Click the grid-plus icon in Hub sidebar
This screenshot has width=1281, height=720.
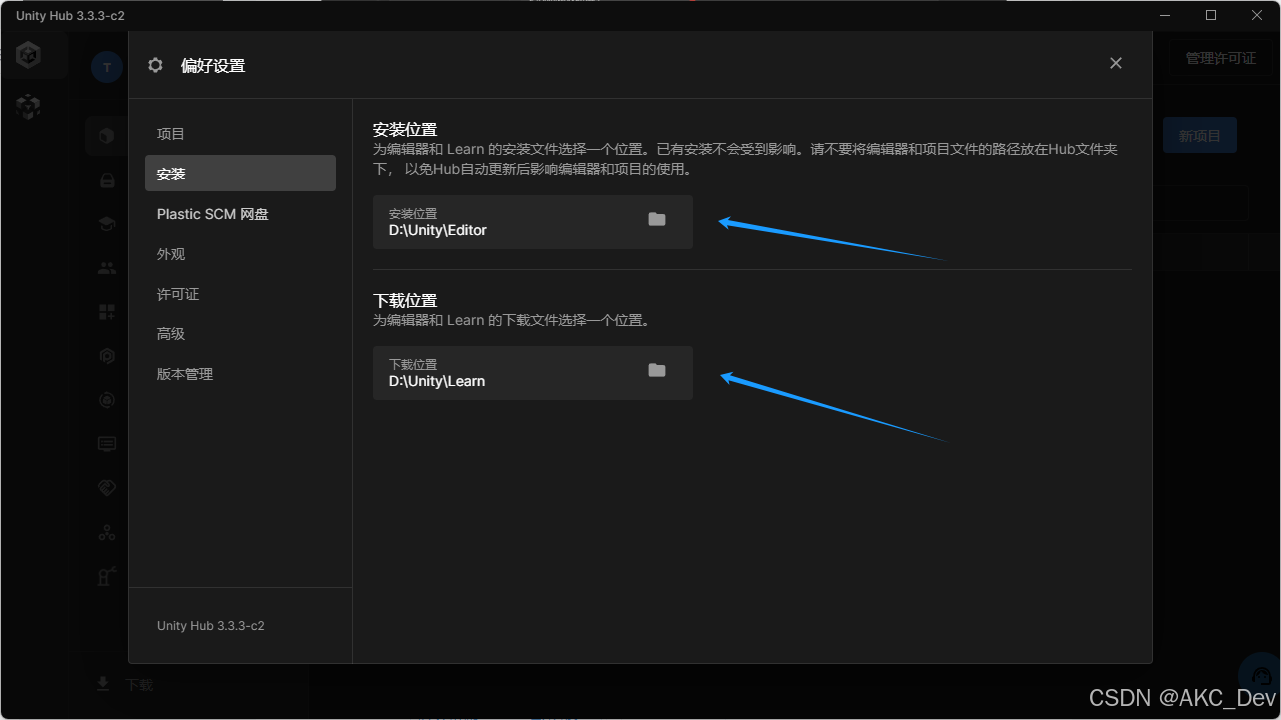pyautogui.click(x=107, y=312)
